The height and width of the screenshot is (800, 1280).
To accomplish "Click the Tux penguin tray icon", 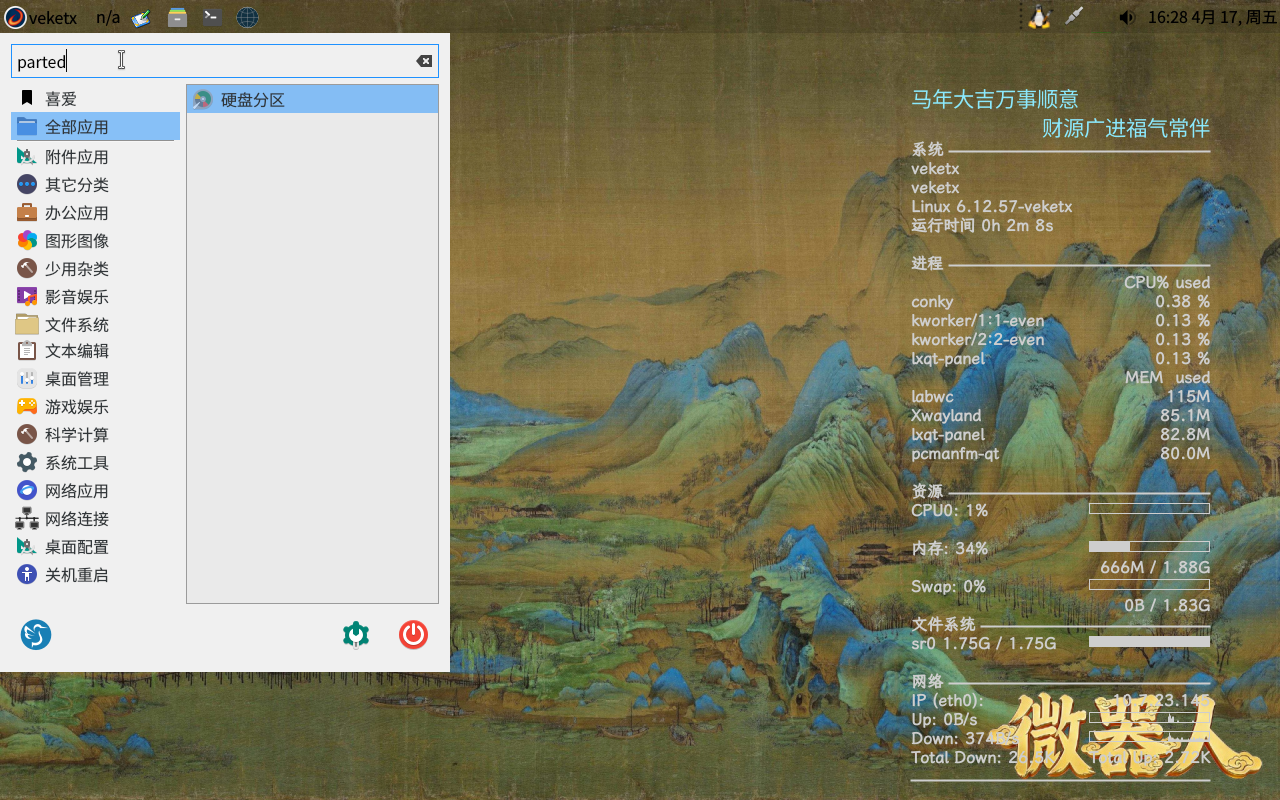I will pos(1039,17).
